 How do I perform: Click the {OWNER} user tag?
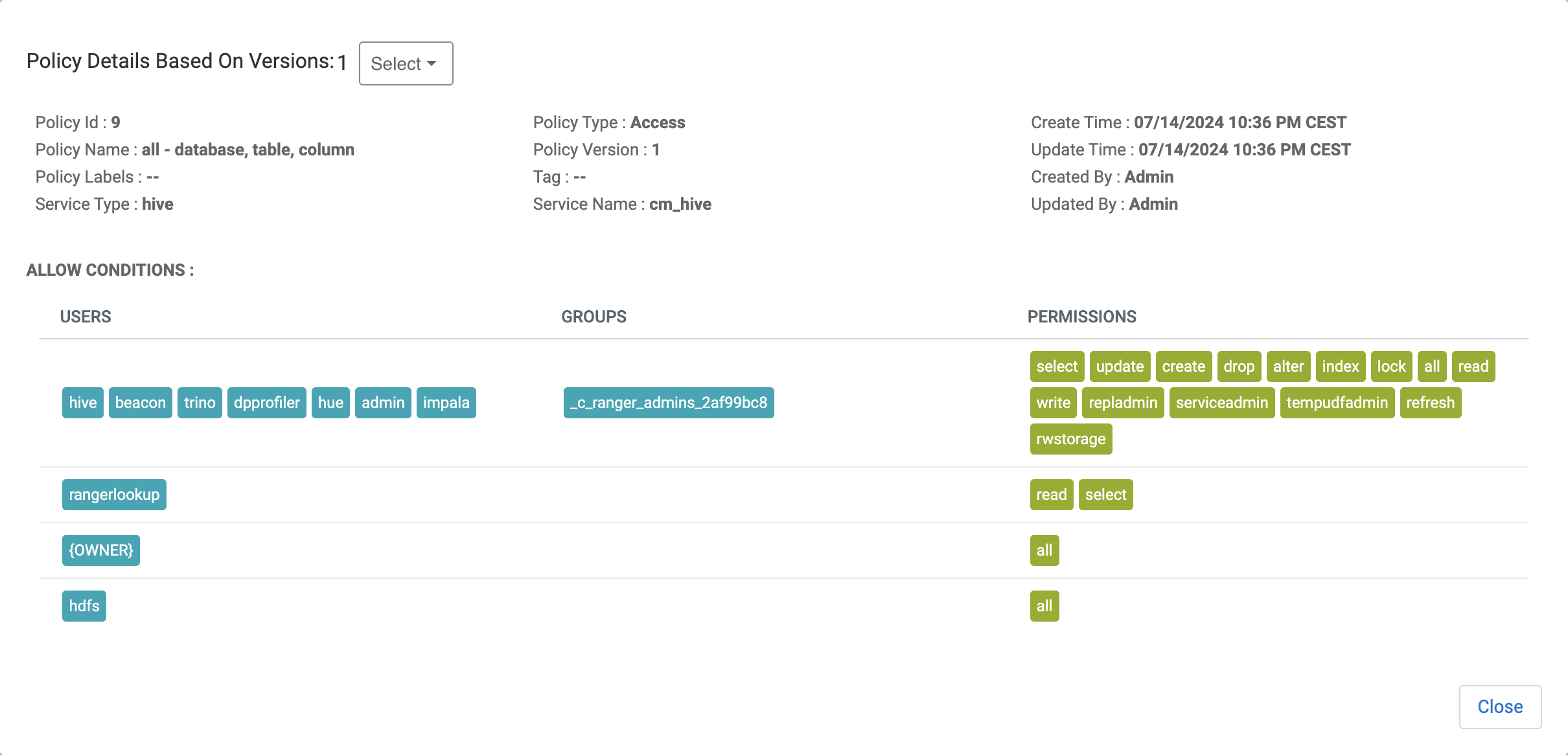pos(101,550)
